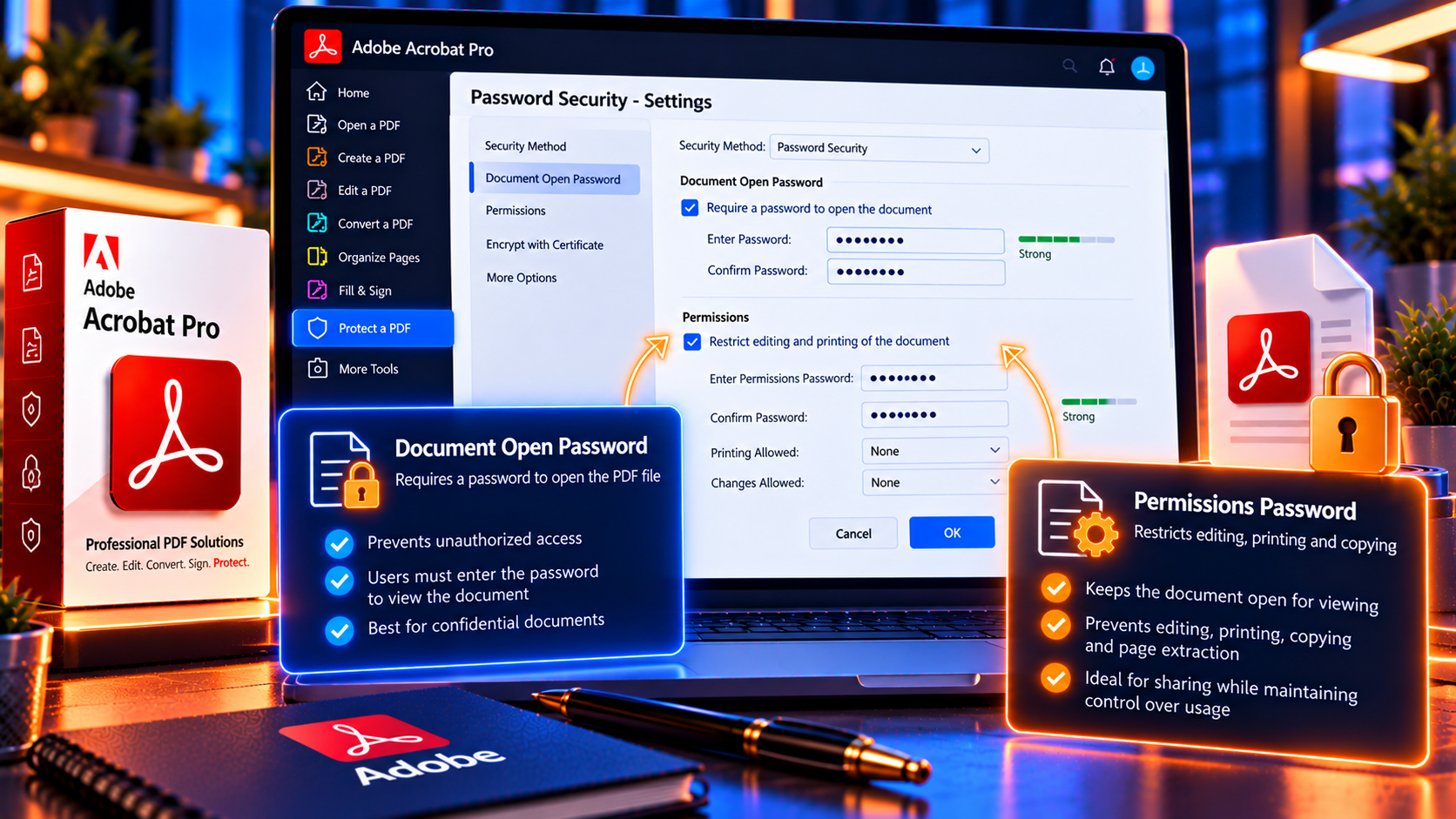Open More Options section
The width and height of the screenshot is (1456, 819).
(x=522, y=278)
